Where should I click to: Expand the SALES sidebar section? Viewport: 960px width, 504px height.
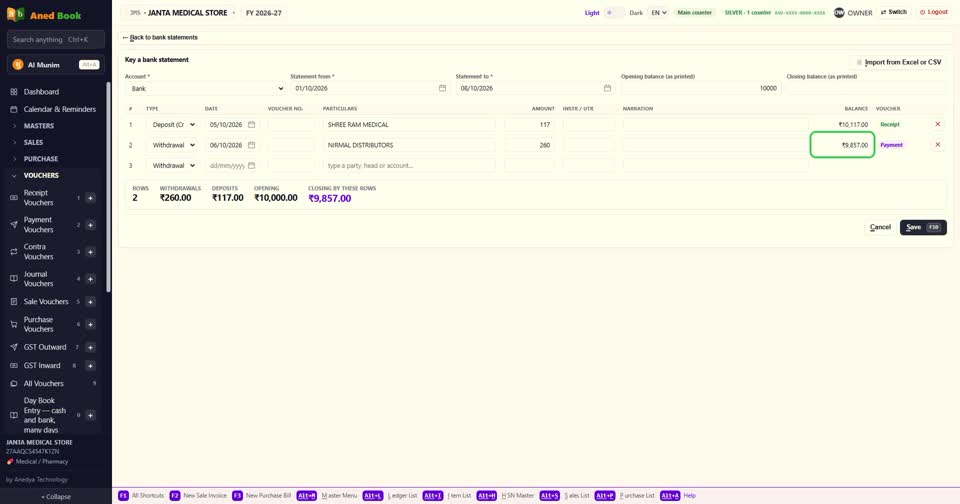tap(33, 142)
